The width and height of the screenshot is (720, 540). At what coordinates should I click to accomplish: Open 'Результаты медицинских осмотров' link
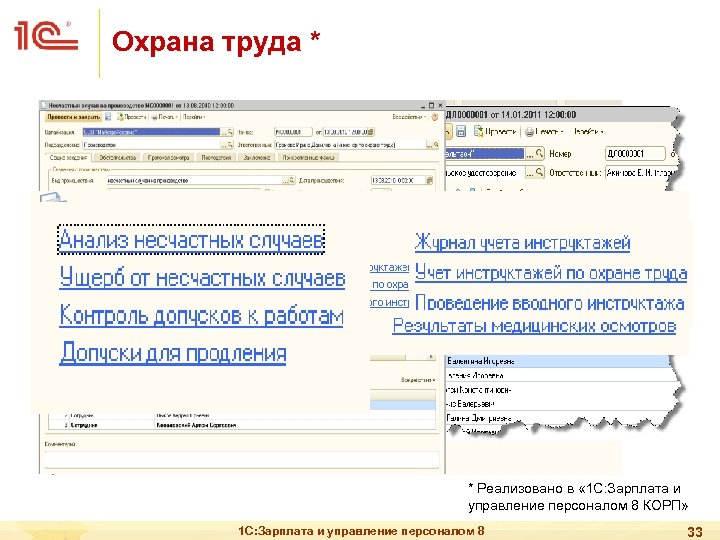tap(534, 326)
